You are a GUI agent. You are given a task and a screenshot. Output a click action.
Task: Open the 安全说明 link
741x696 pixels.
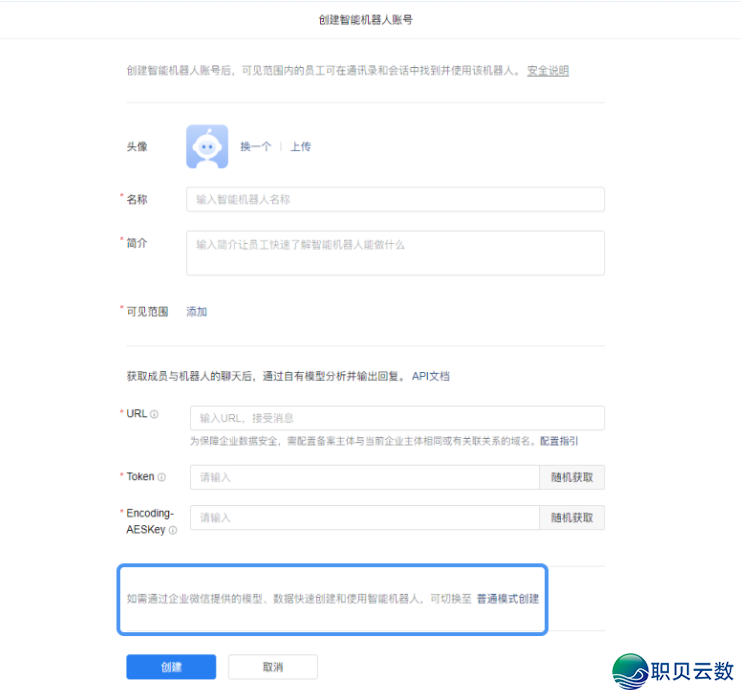pos(548,71)
